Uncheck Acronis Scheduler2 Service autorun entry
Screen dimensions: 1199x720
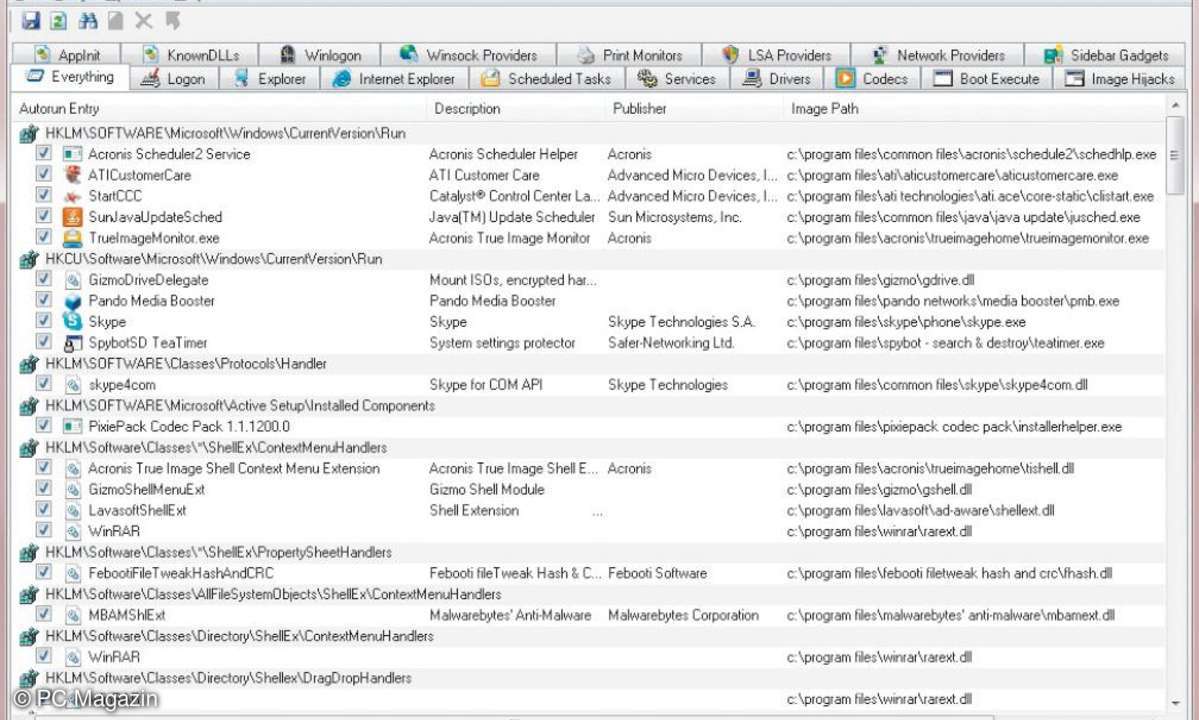click(44, 153)
